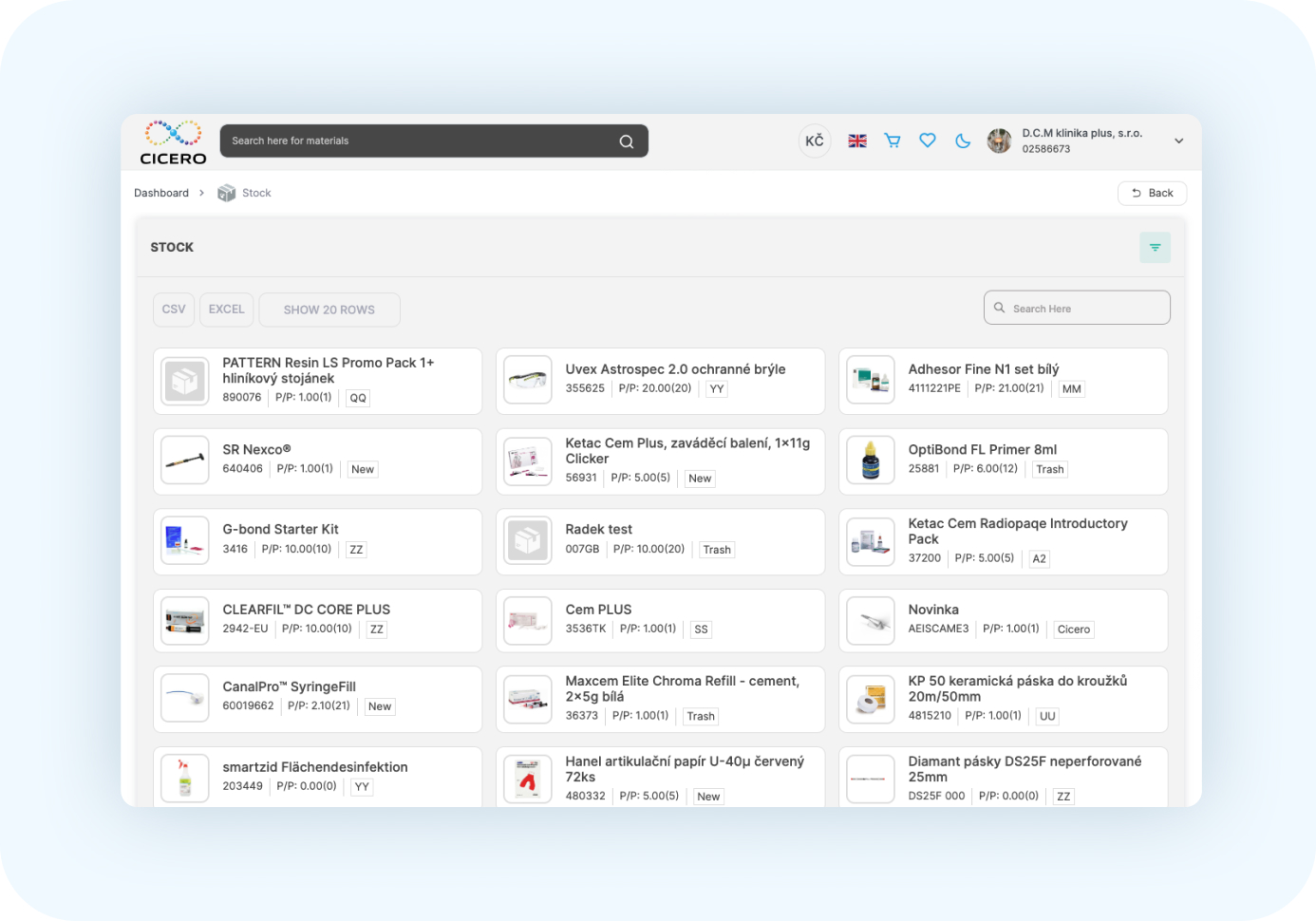The height and width of the screenshot is (921, 1316).
Task: Click the Trash tag on Radek test
Action: tap(717, 550)
